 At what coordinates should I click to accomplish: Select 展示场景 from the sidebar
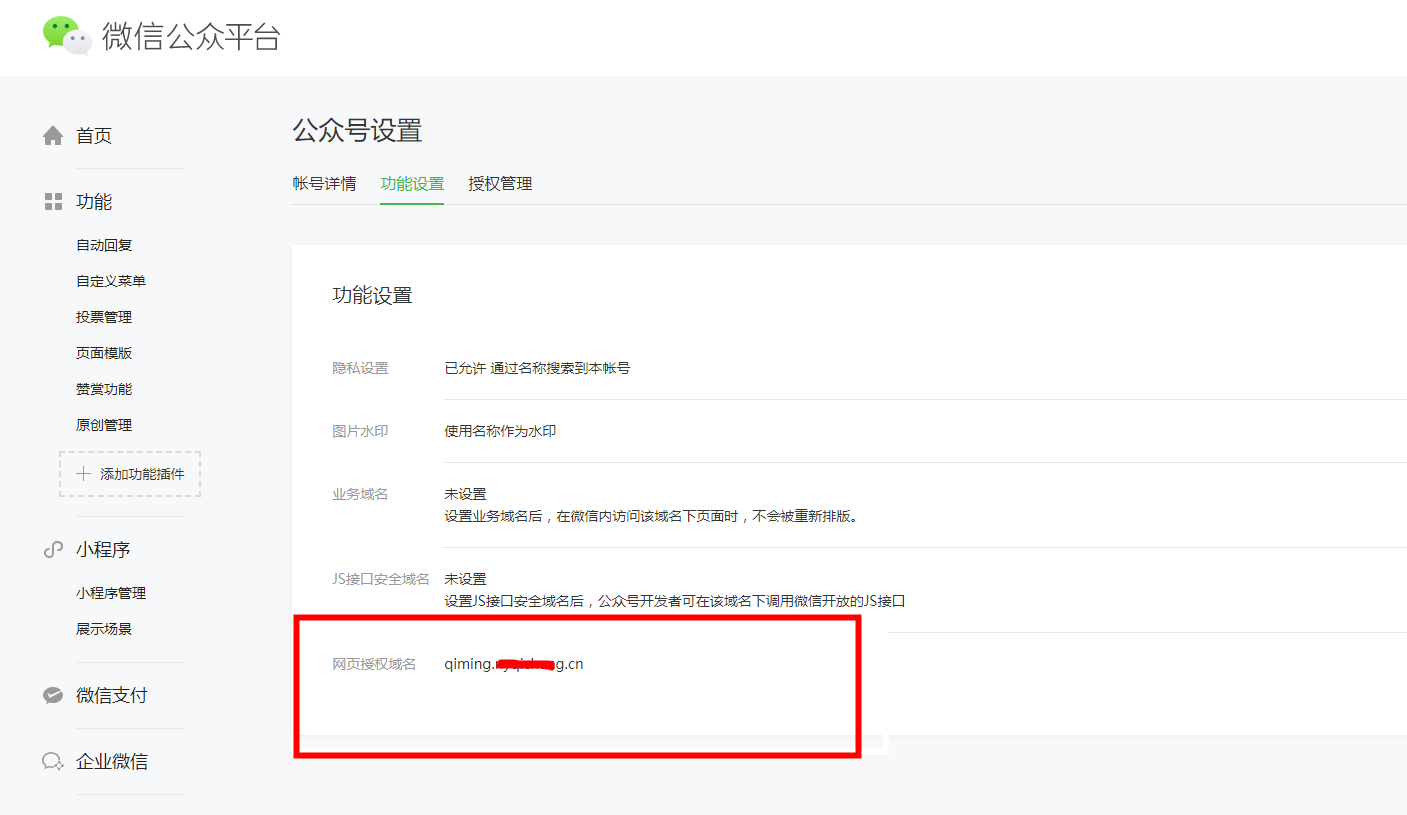[104, 629]
